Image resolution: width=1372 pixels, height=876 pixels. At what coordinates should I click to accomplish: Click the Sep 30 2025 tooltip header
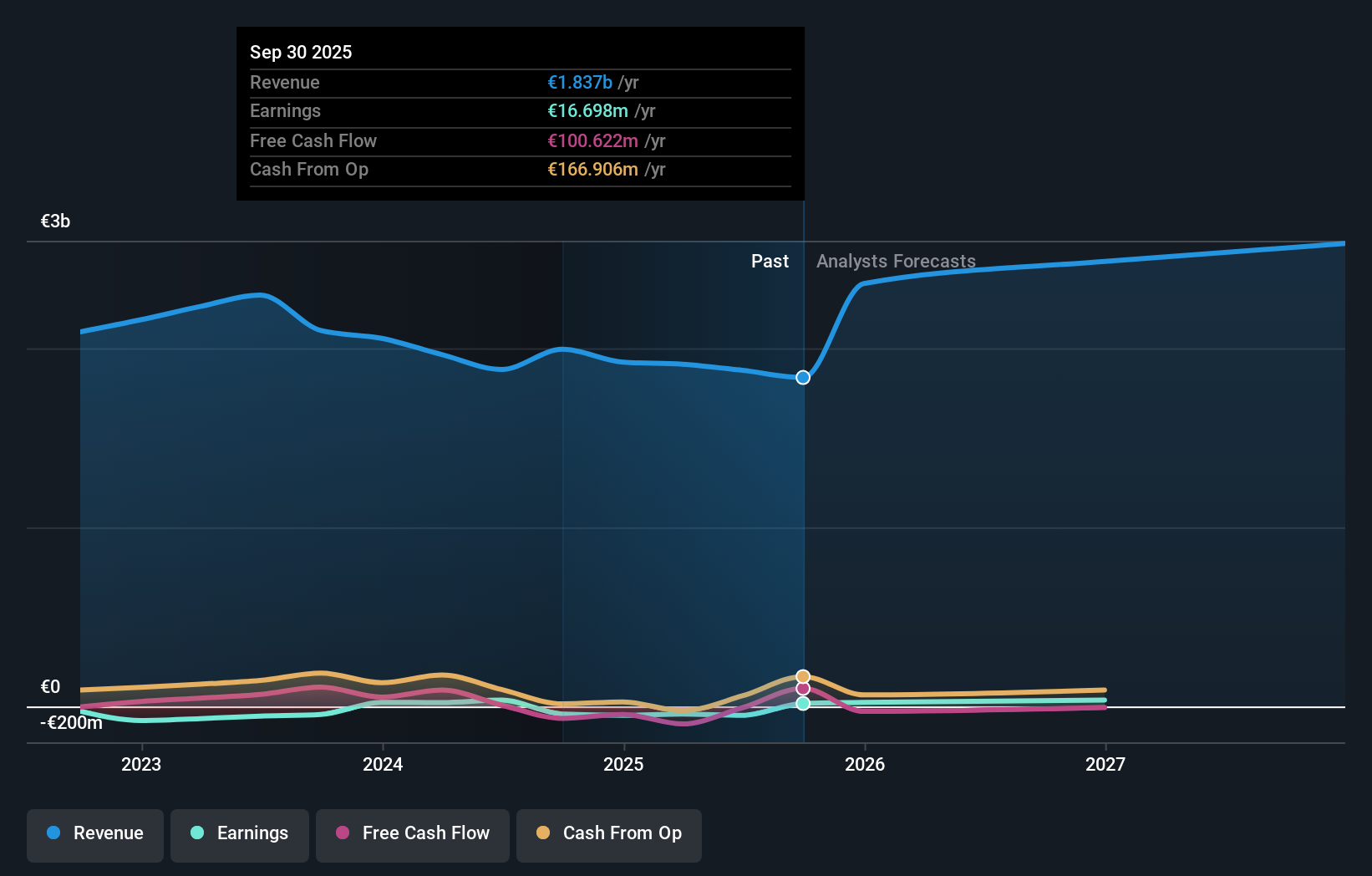(301, 52)
